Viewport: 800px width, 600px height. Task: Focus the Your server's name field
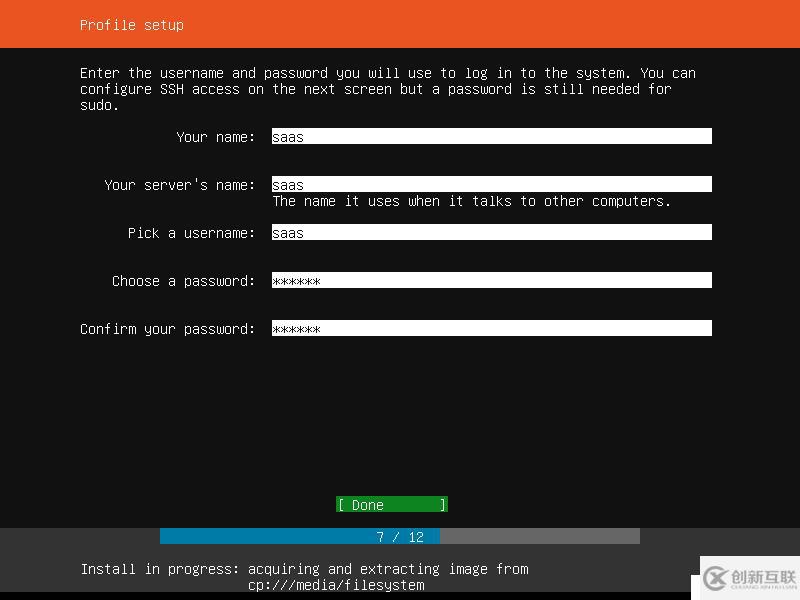pos(491,184)
